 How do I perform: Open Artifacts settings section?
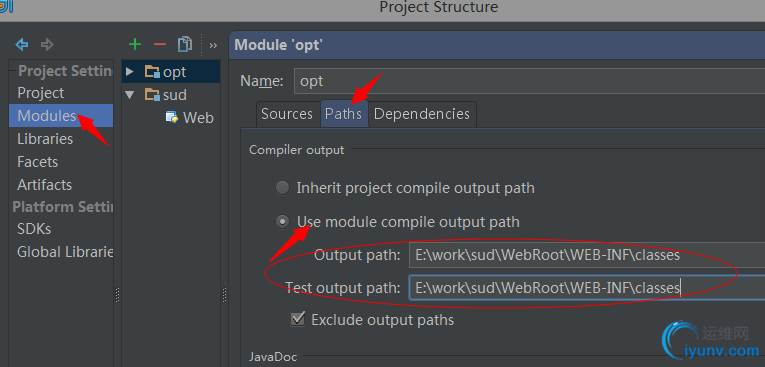(x=44, y=185)
